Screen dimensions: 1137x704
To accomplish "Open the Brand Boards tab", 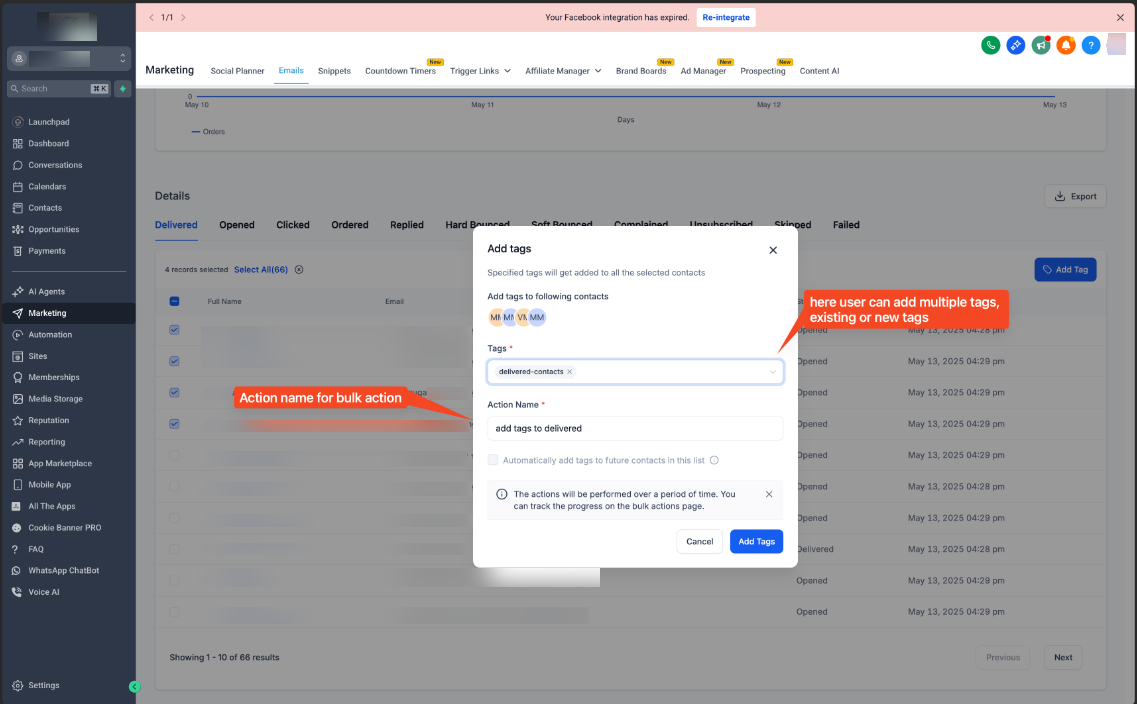I will [x=641, y=71].
